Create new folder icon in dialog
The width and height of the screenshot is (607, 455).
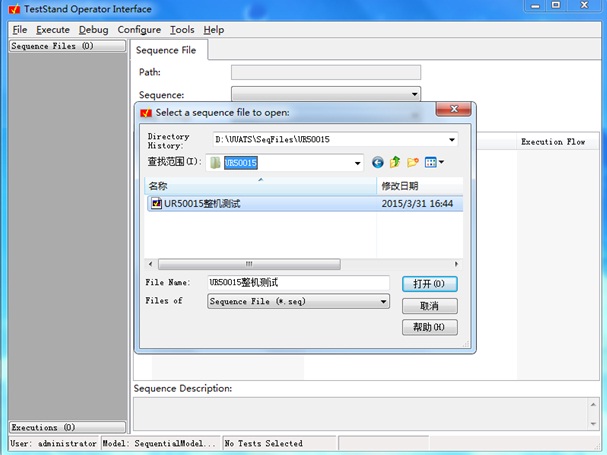[413, 162]
